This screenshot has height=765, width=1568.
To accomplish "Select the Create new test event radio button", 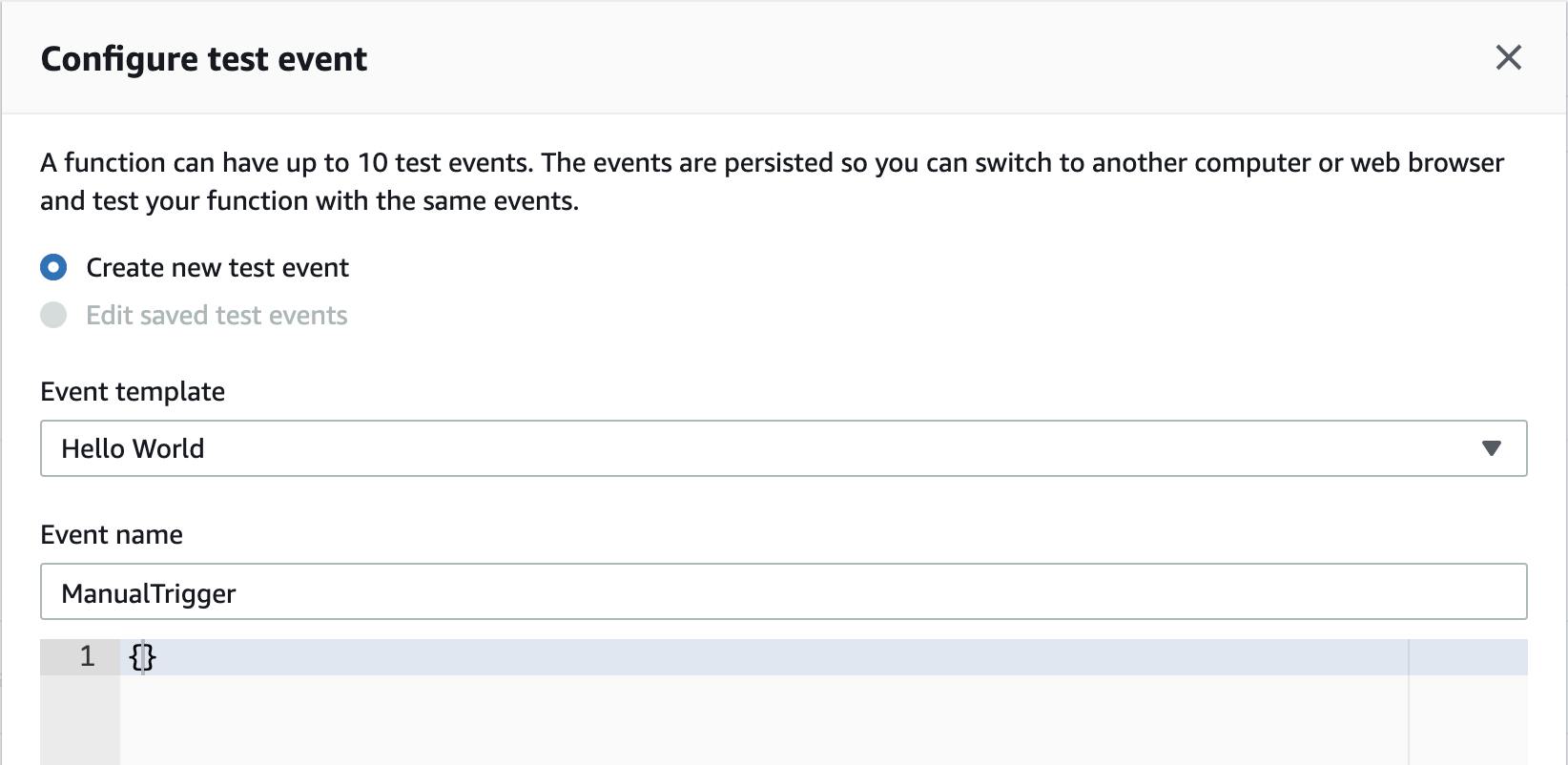I will [x=53, y=267].
